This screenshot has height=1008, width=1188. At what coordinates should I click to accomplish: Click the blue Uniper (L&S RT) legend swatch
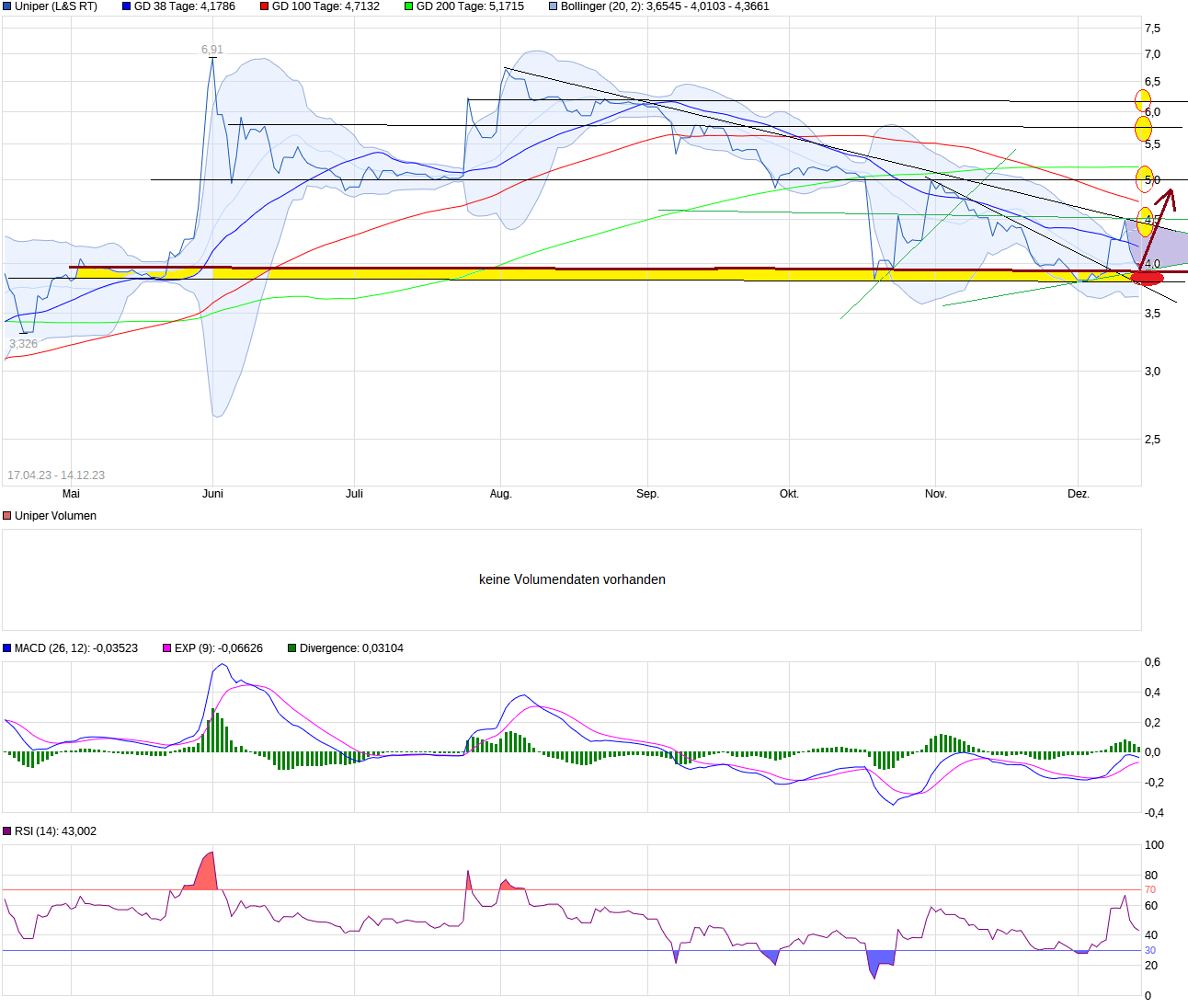[x=7, y=6]
